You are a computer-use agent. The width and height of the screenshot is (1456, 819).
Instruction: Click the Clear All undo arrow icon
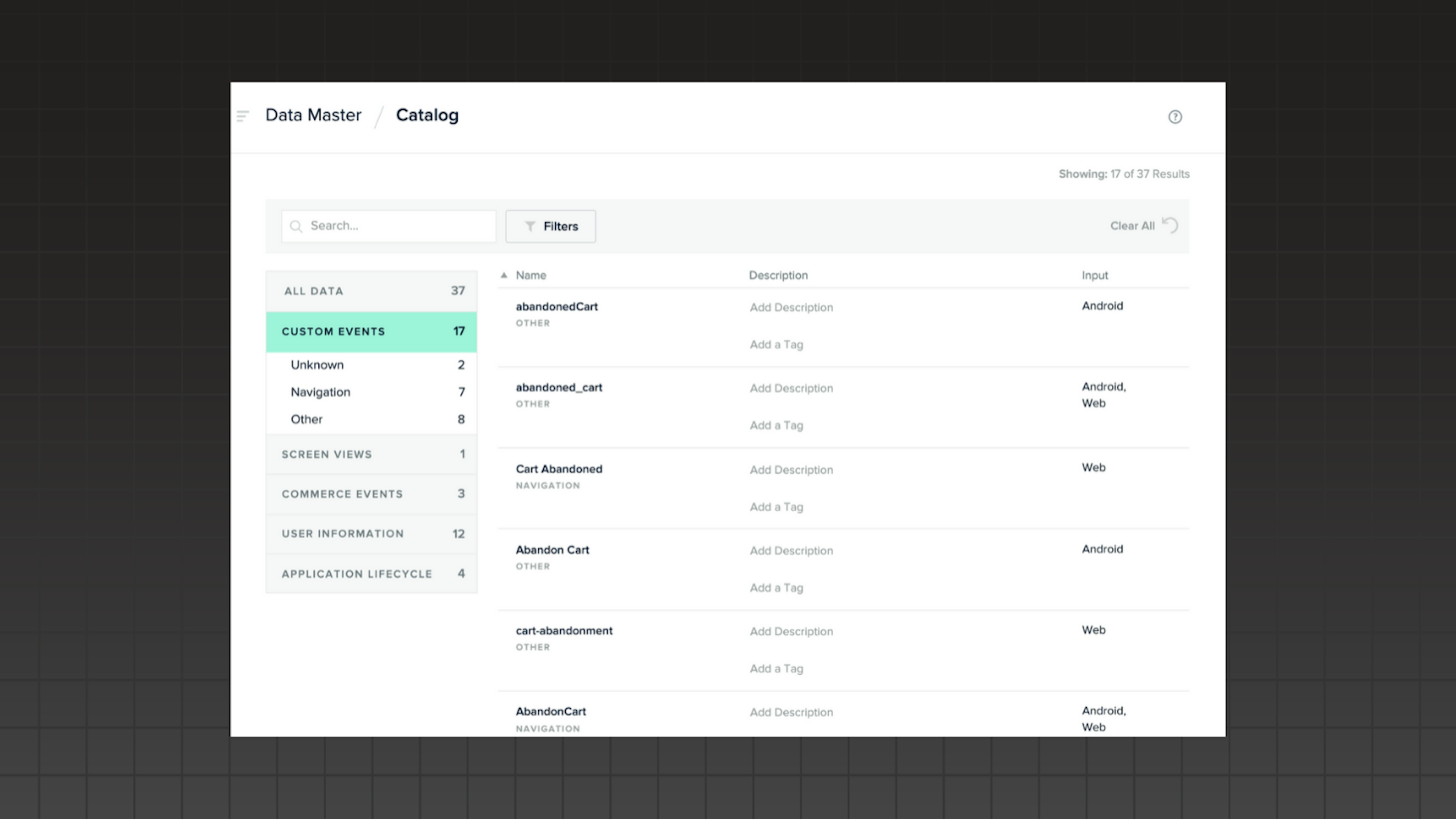pyautogui.click(x=1170, y=225)
